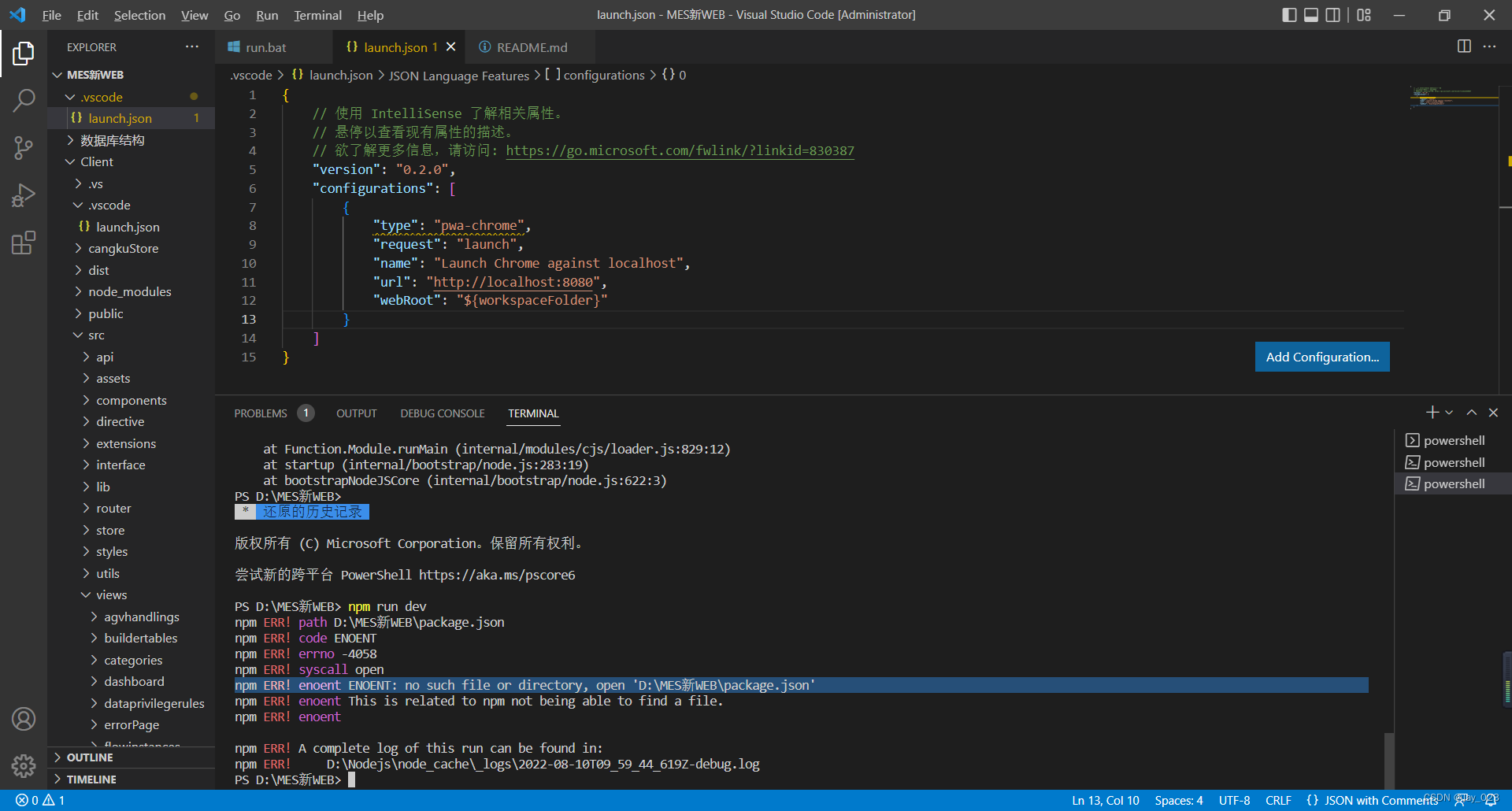Expand the 数据库结构 folder
Viewport: 1512px width, 811px height.
(x=131, y=140)
